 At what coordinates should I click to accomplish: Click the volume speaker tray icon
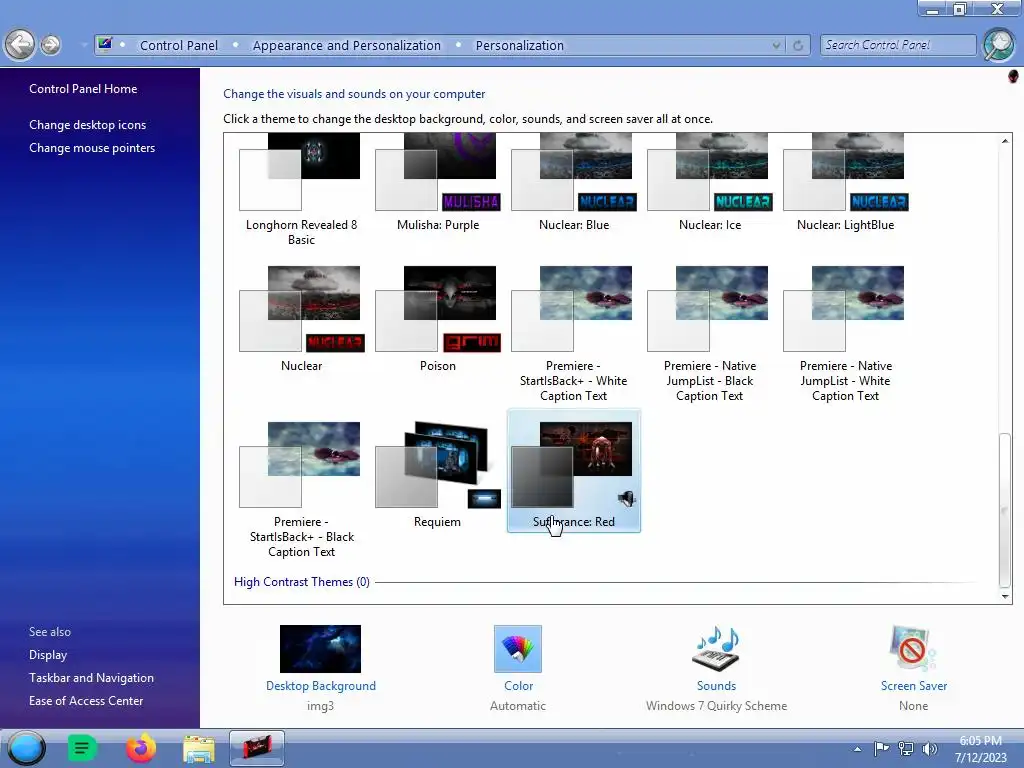point(930,748)
